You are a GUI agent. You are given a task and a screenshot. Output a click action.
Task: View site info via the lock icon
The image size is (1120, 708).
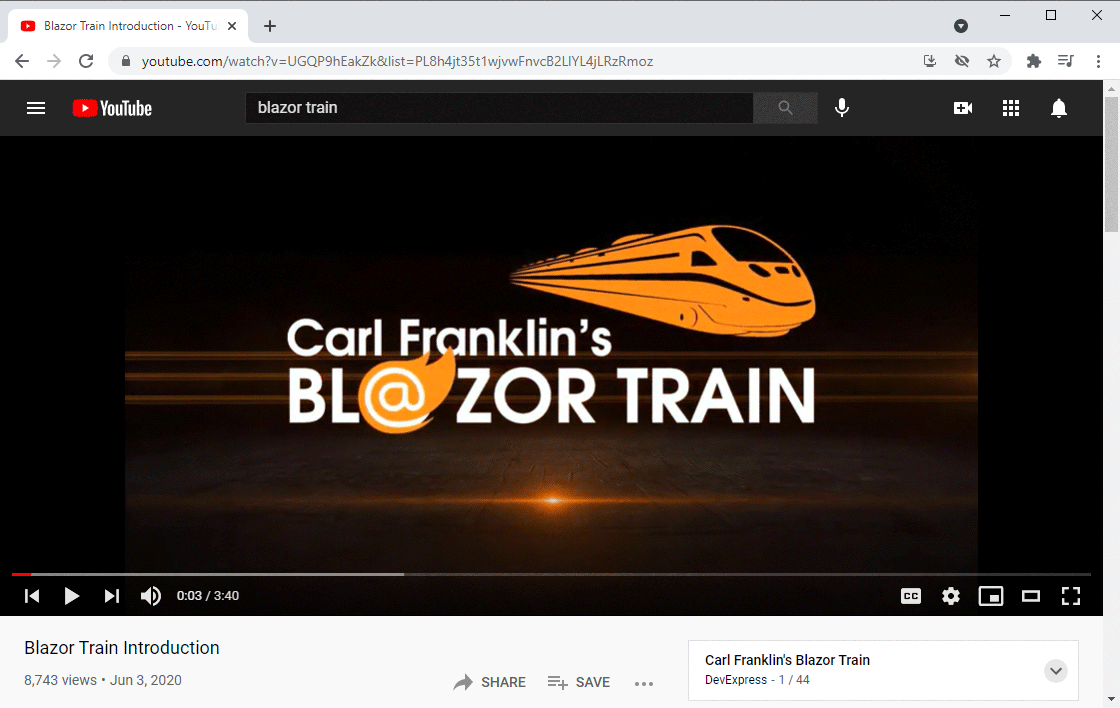pyautogui.click(x=126, y=61)
